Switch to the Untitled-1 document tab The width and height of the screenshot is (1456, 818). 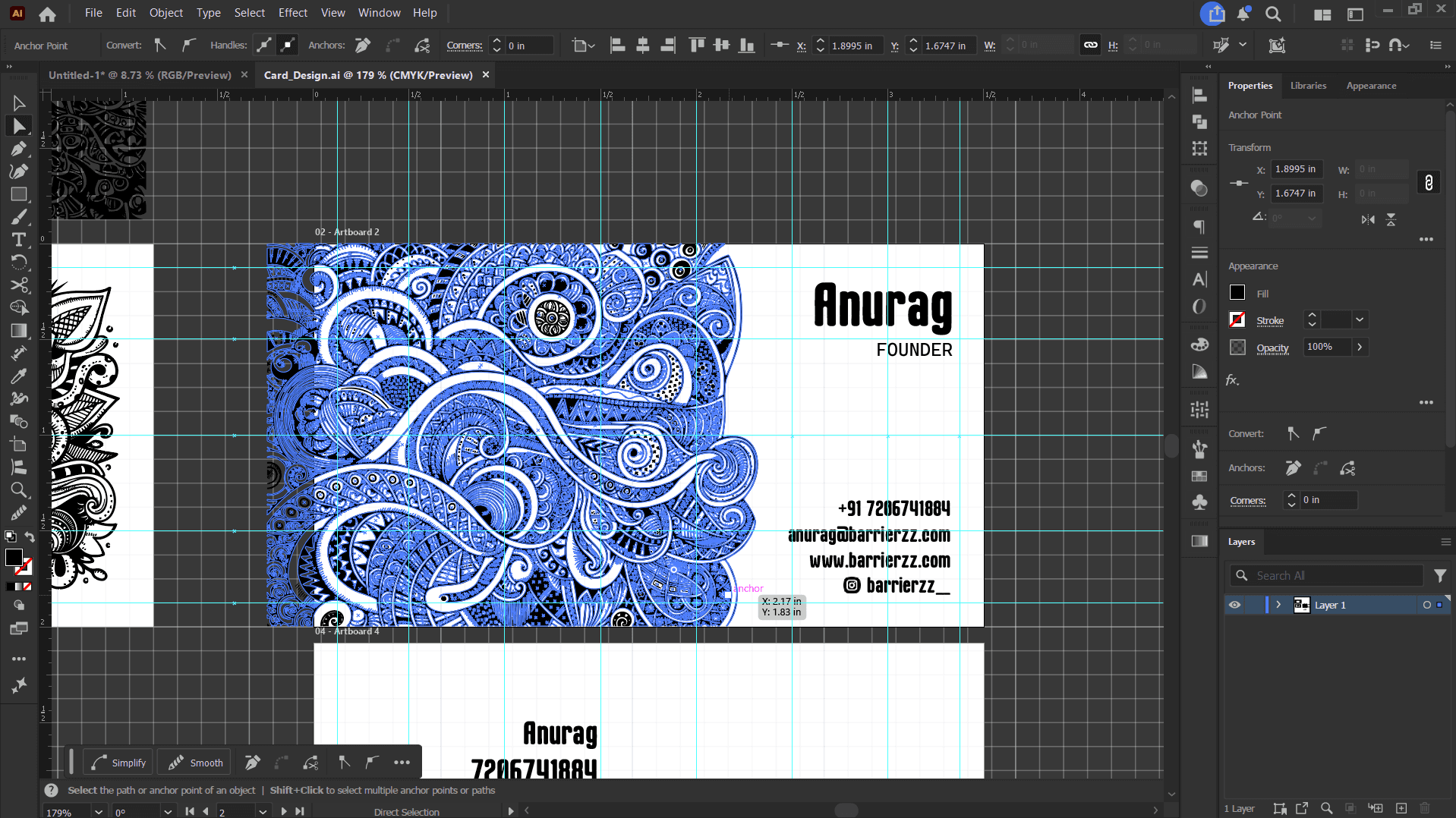pyautogui.click(x=140, y=75)
